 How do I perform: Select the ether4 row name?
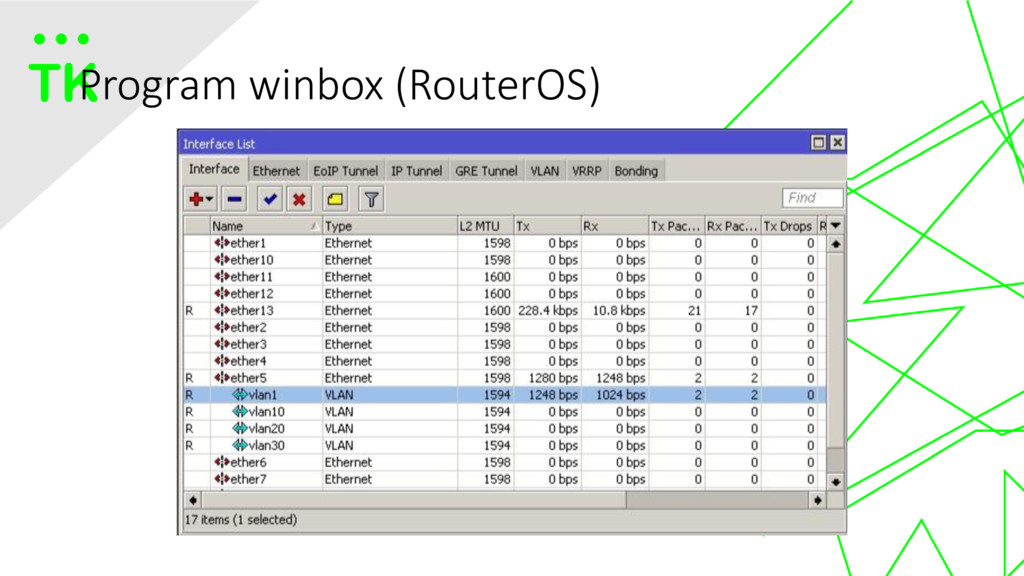point(248,362)
